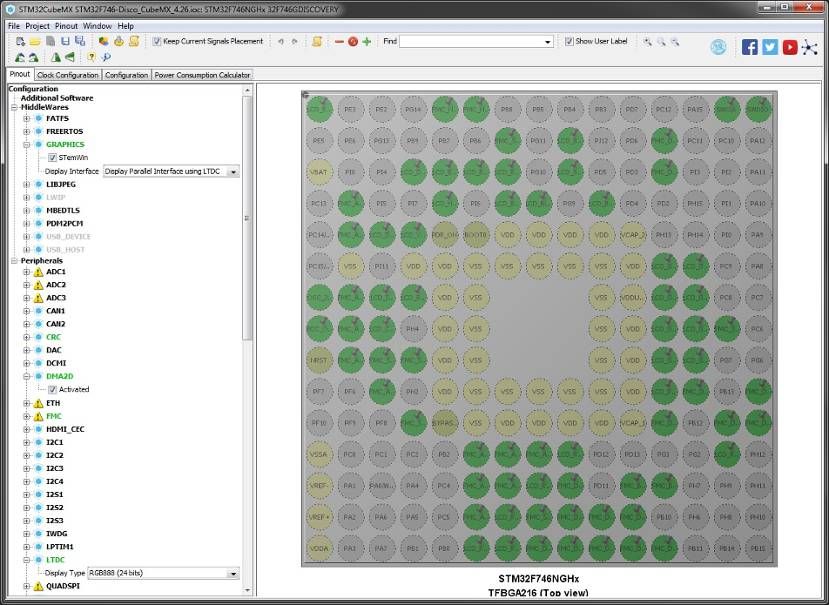Uncheck the Activated checkbox under DMA2D

(52, 390)
